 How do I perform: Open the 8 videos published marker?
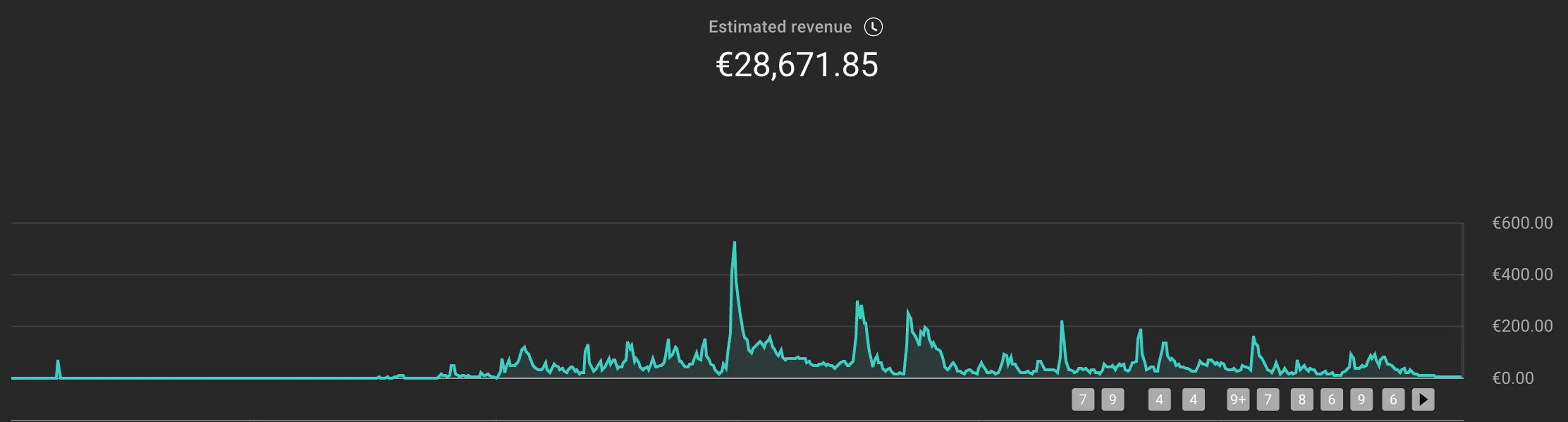tap(1302, 399)
